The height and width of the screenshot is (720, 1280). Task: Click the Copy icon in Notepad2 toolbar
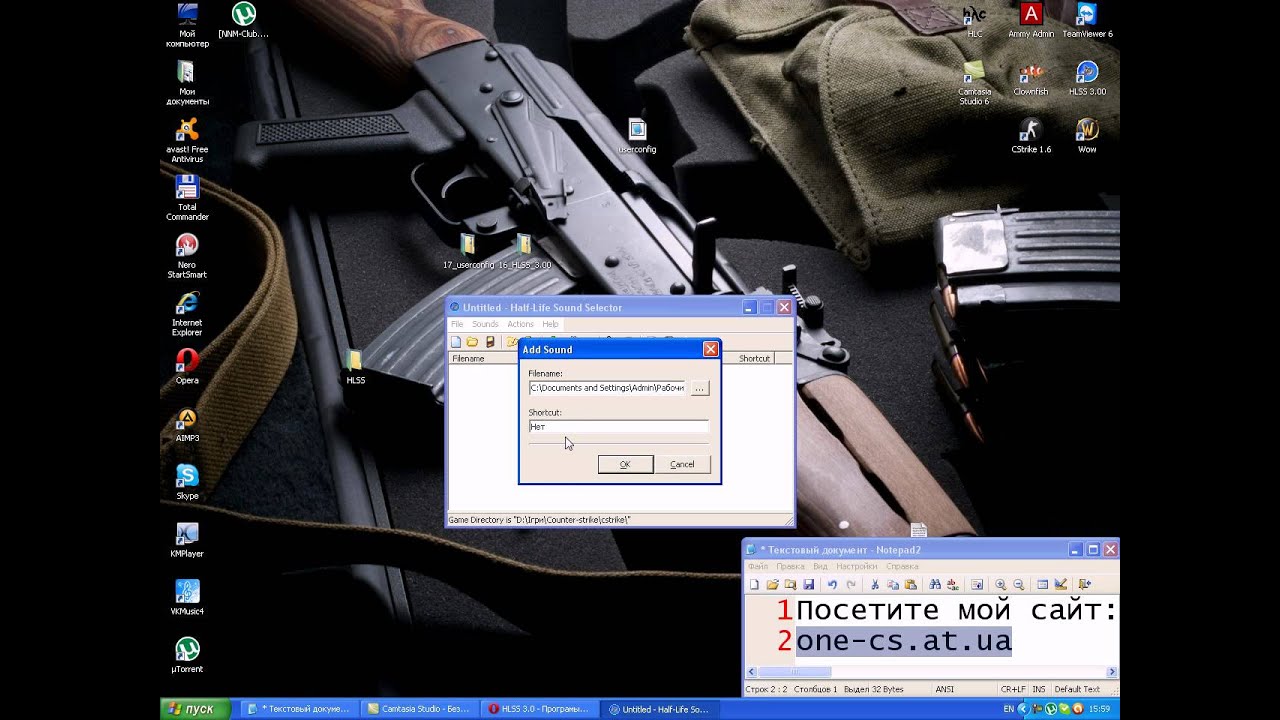pyautogui.click(x=892, y=585)
